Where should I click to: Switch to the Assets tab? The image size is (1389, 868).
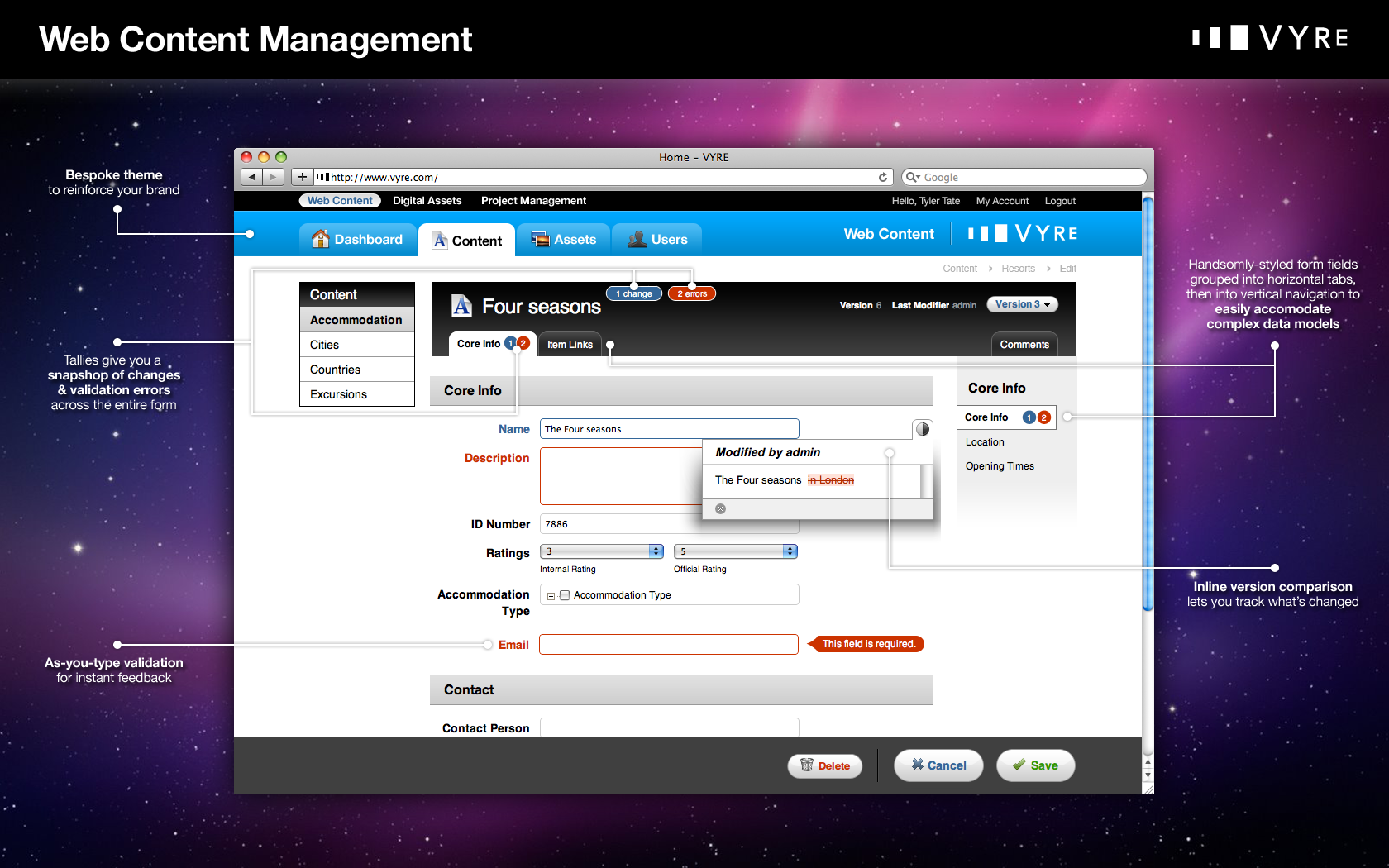[x=564, y=239]
